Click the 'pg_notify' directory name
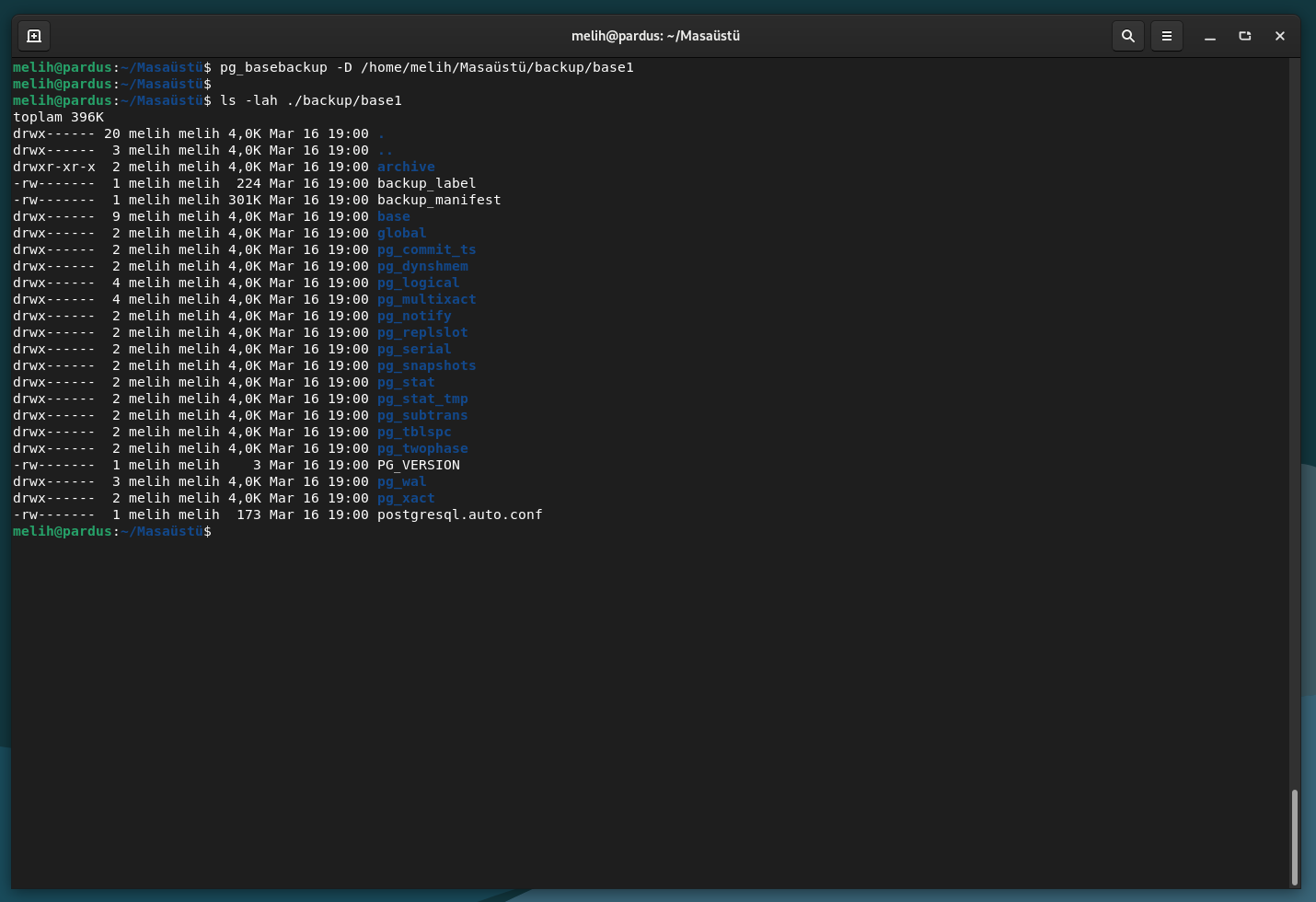The image size is (1316, 902). (x=414, y=316)
